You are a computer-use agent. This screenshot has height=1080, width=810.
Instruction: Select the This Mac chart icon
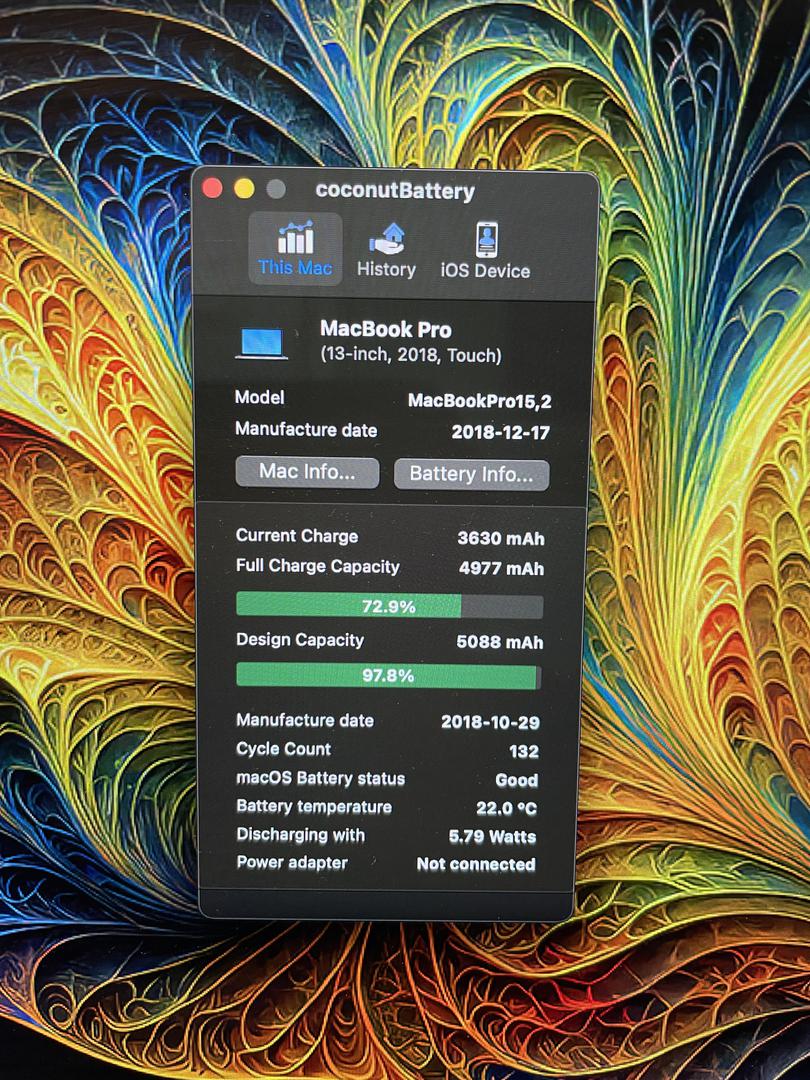coord(295,237)
